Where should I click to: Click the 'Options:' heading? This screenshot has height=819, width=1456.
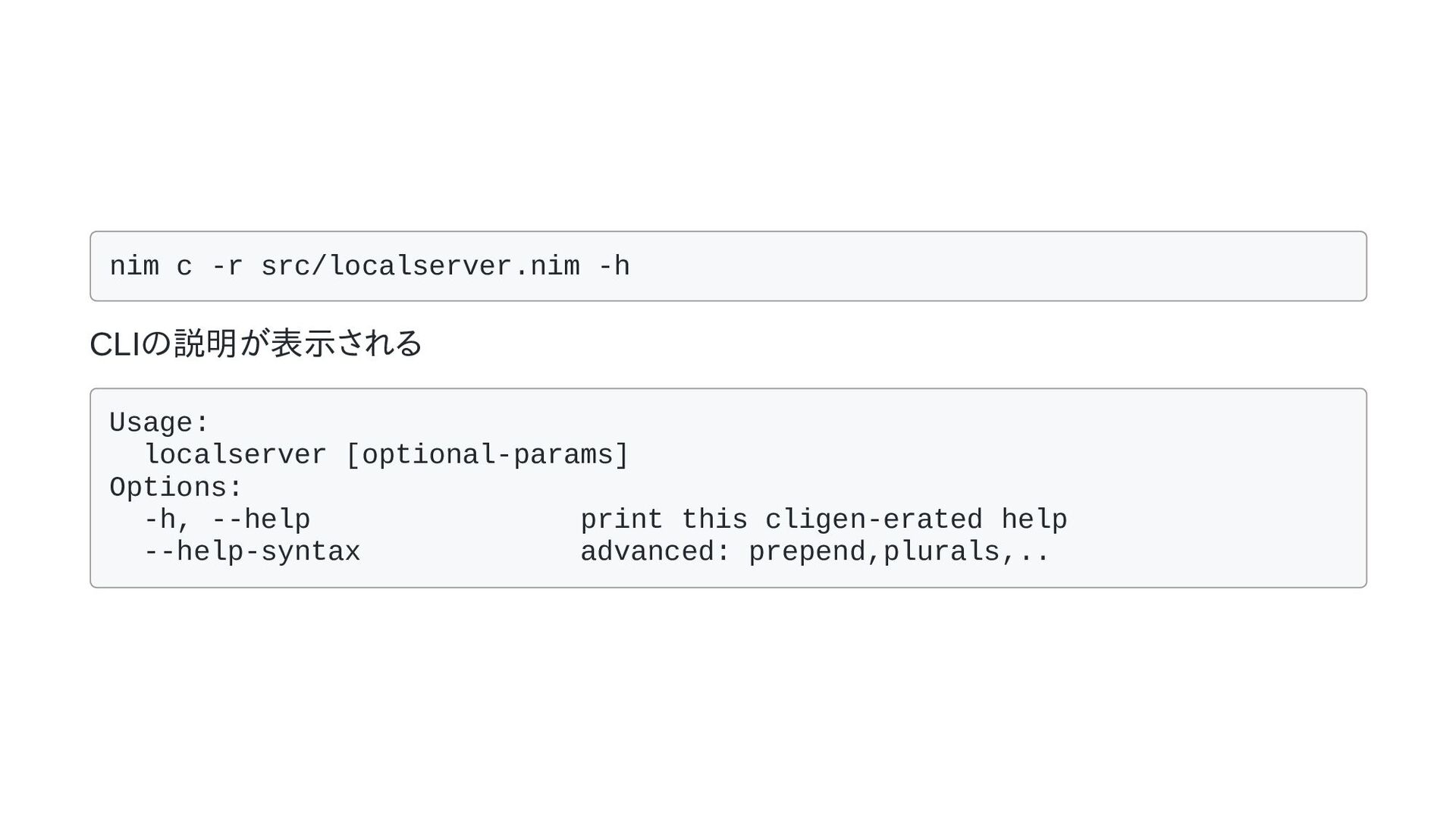[176, 488]
